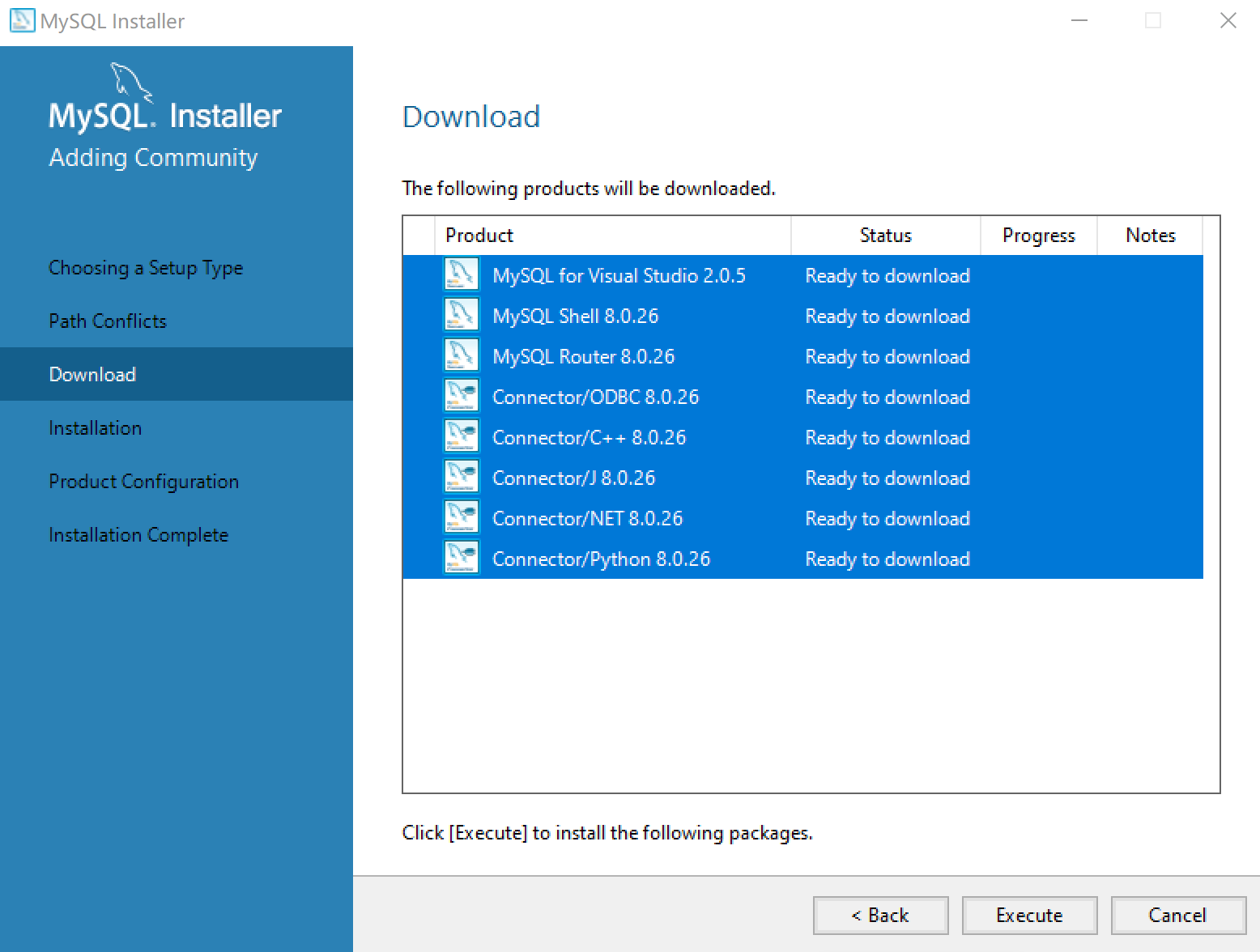Close the MySQL Installer window

(1228, 20)
